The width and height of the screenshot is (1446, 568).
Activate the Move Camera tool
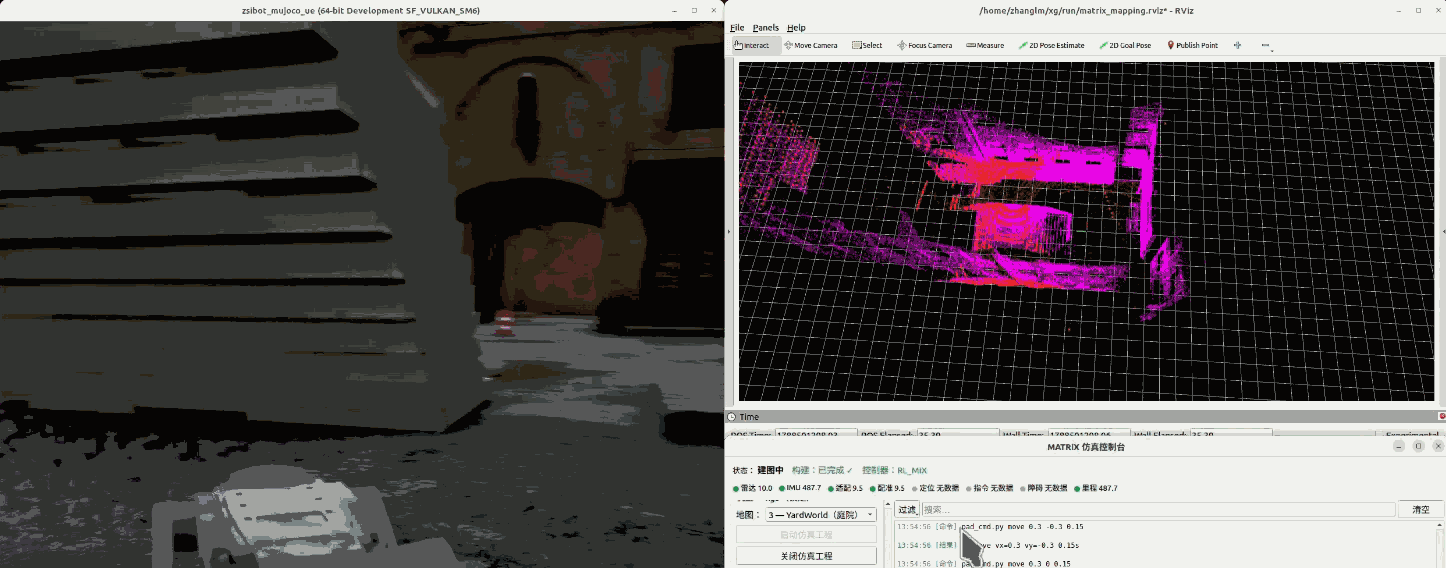811,45
